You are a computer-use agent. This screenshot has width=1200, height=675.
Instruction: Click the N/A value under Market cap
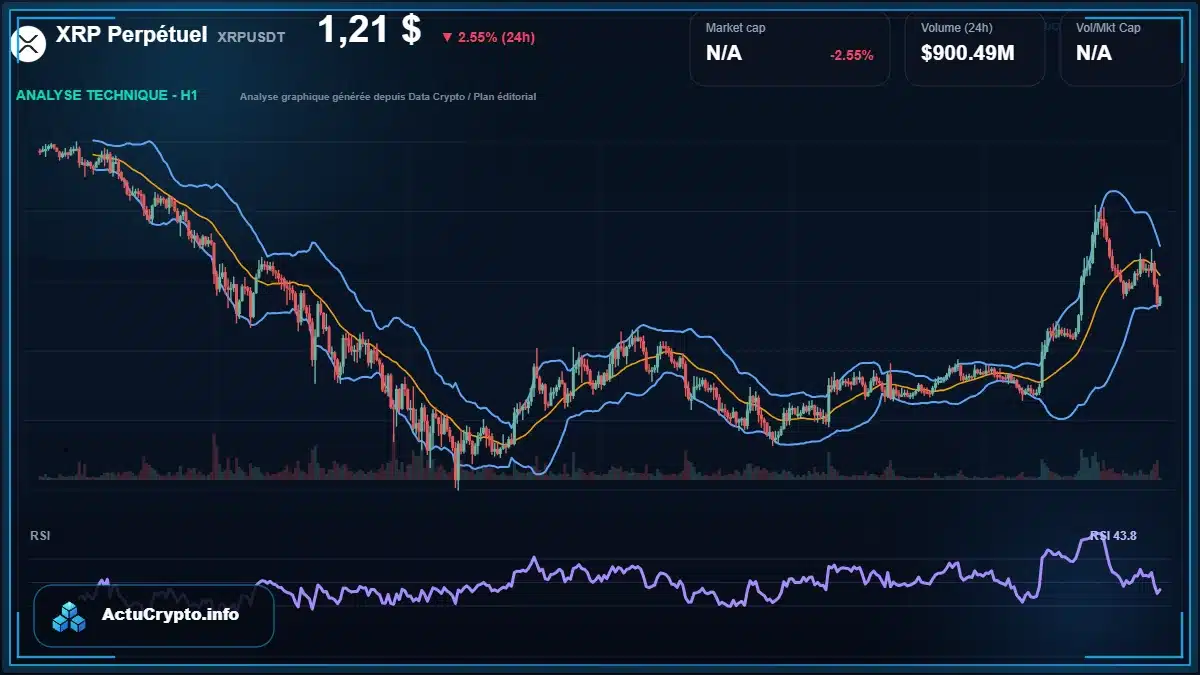[x=724, y=53]
